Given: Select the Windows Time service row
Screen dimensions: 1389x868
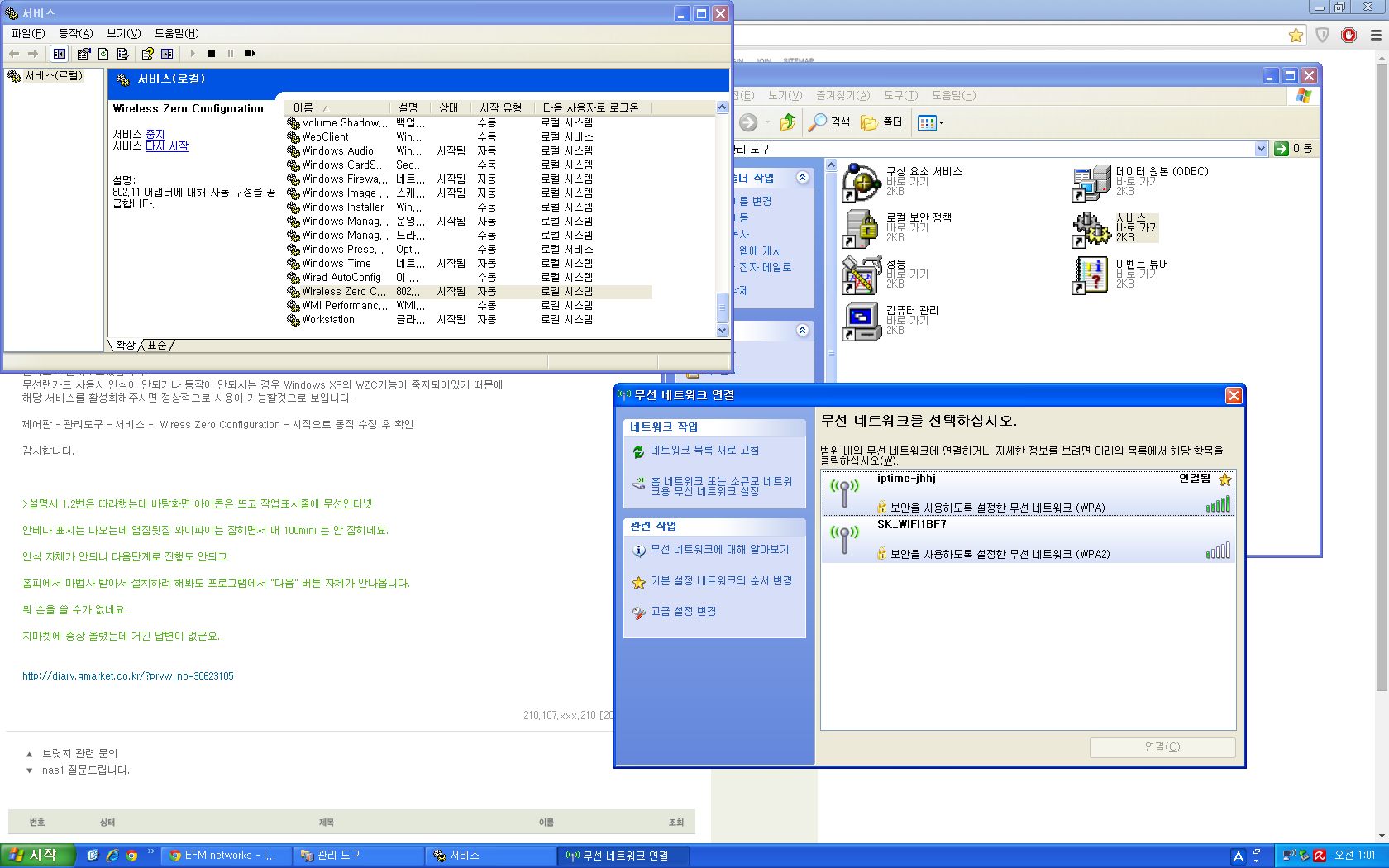Looking at the screenshot, I should click(x=469, y=264).
